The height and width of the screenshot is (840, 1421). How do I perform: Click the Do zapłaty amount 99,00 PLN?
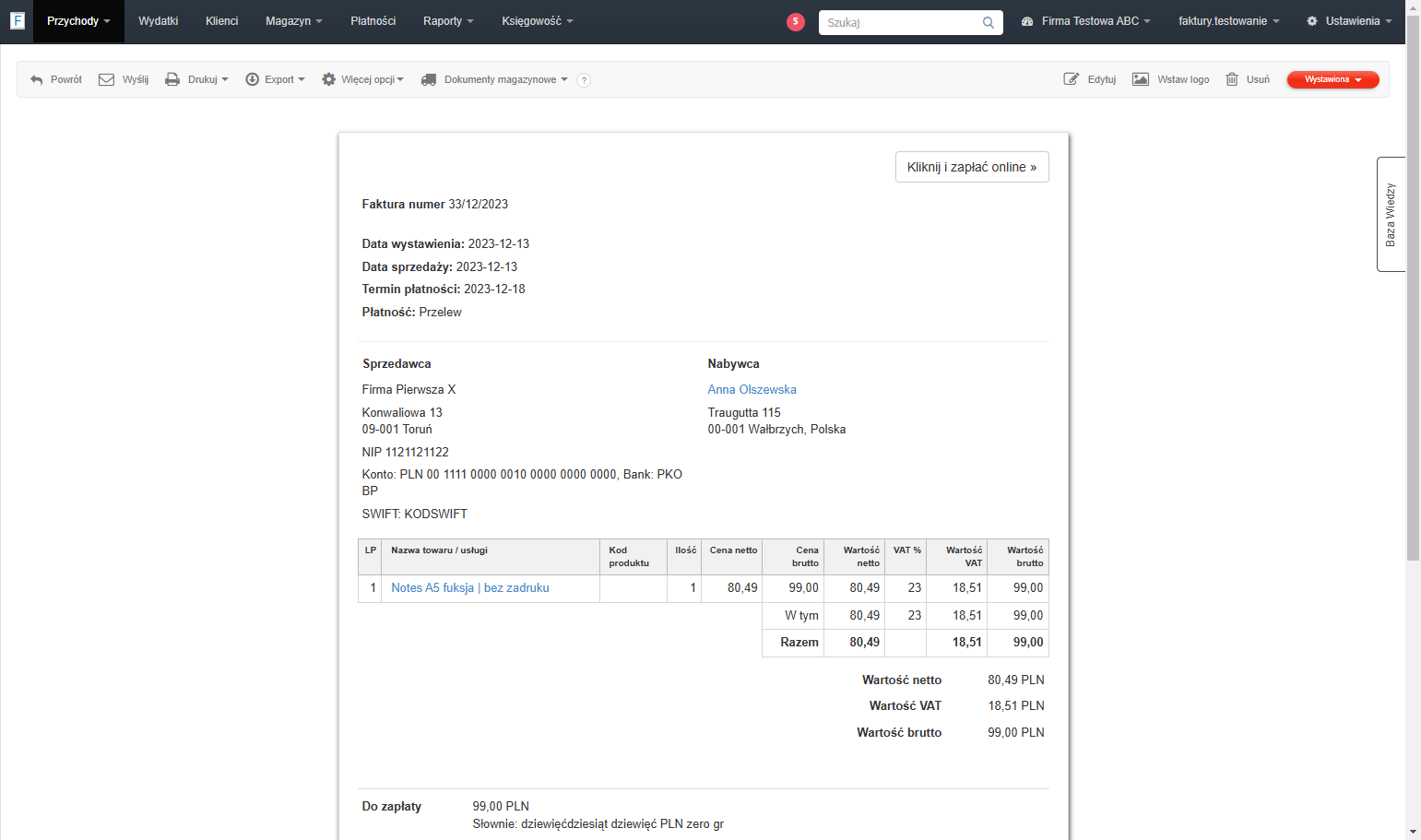[501, 807]
